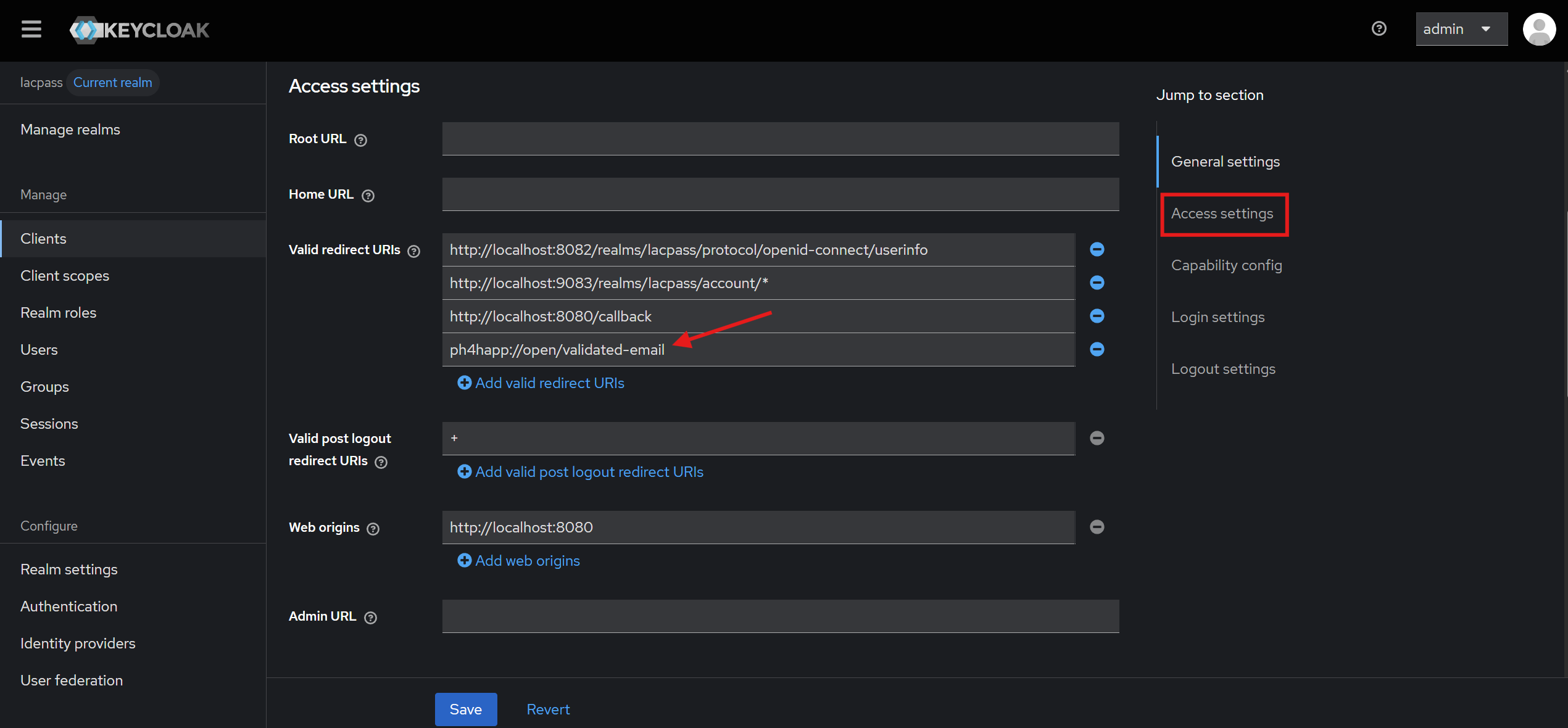Show help for Admin URL

[x=370, y=618]
